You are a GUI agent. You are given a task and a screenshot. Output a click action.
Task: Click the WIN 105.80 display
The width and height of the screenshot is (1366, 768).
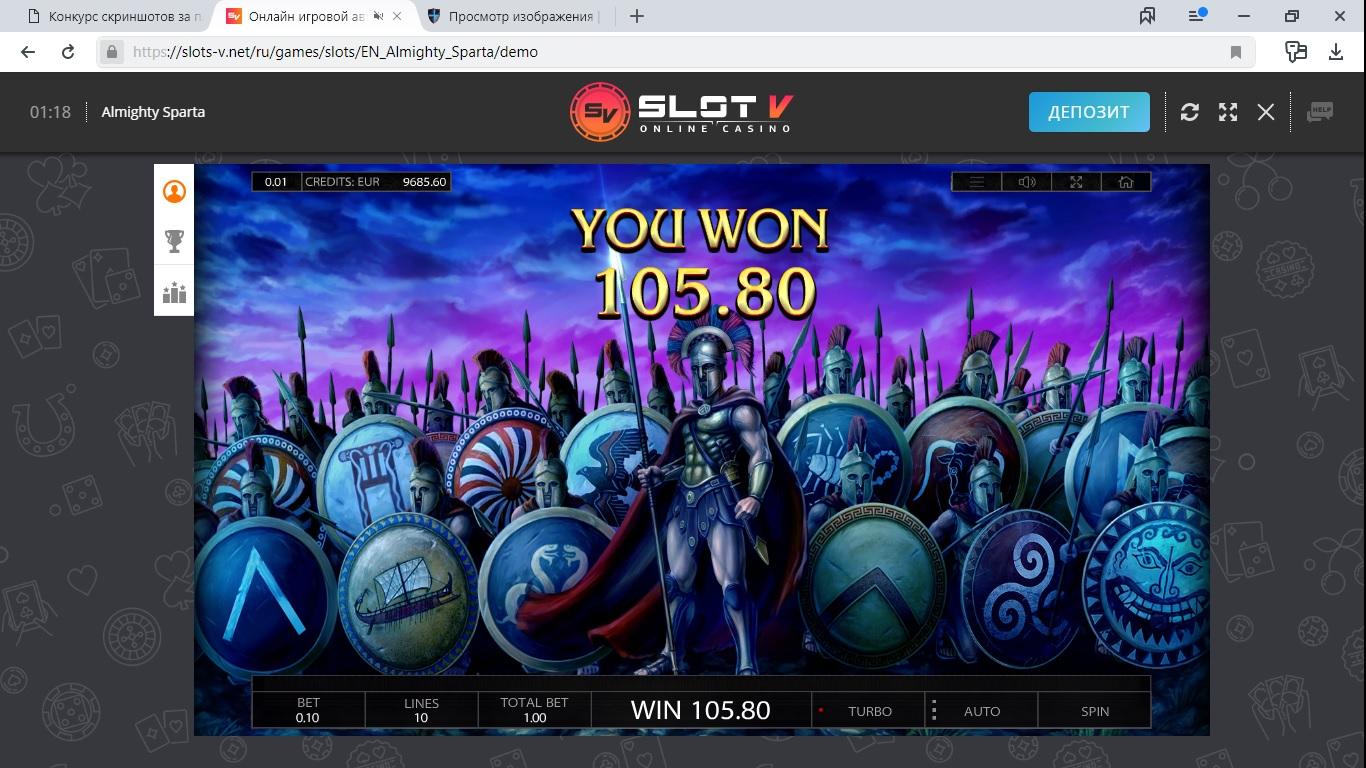pos(701,710)
